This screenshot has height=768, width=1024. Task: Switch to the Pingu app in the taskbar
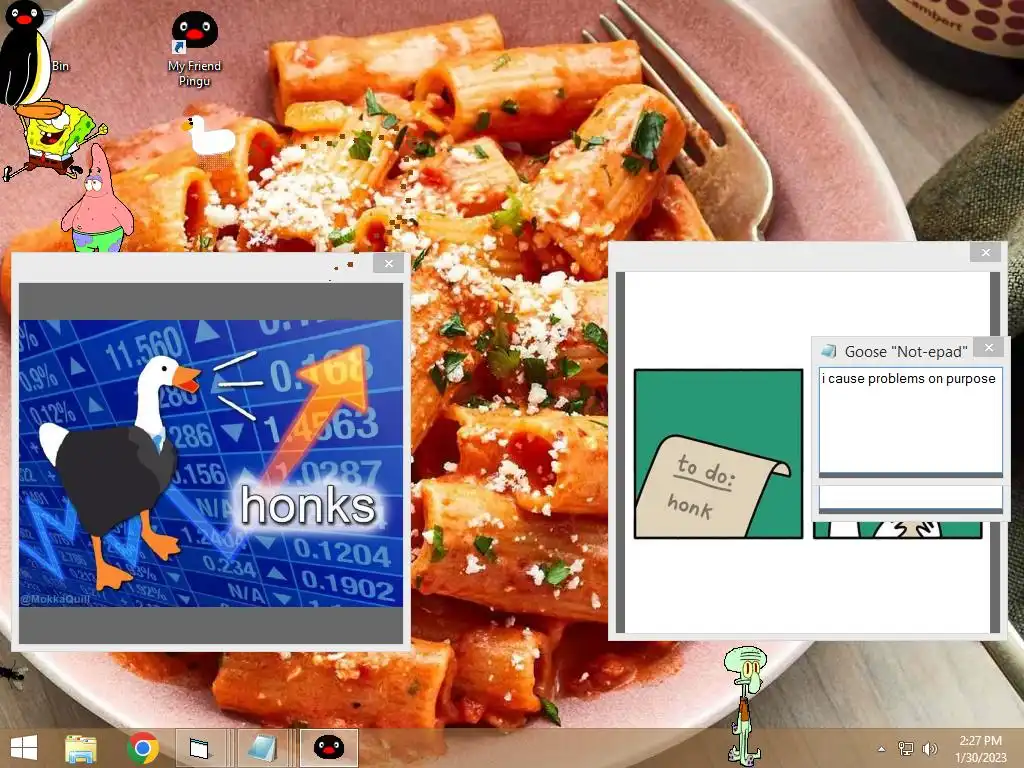(328, 748)
